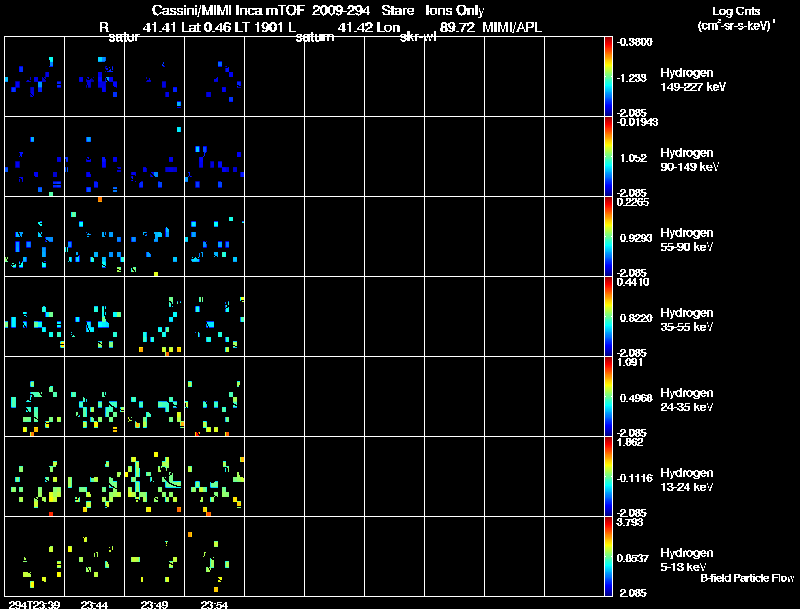
Task: Click the Hydrogen 55-90 keV label
Action: (x=686, y=240)
